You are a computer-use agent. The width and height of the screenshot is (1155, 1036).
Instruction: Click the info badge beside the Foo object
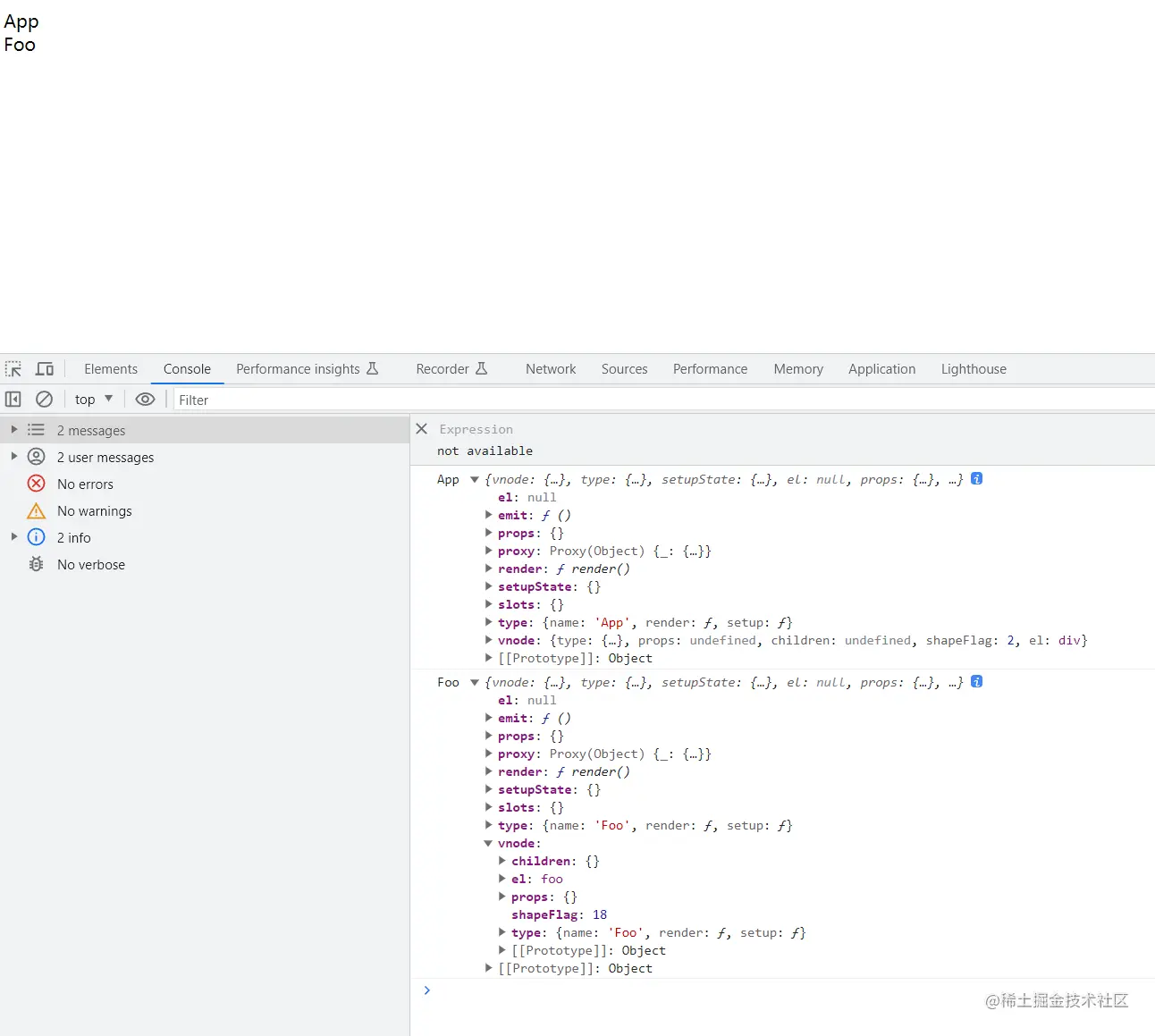click(977, 682)
